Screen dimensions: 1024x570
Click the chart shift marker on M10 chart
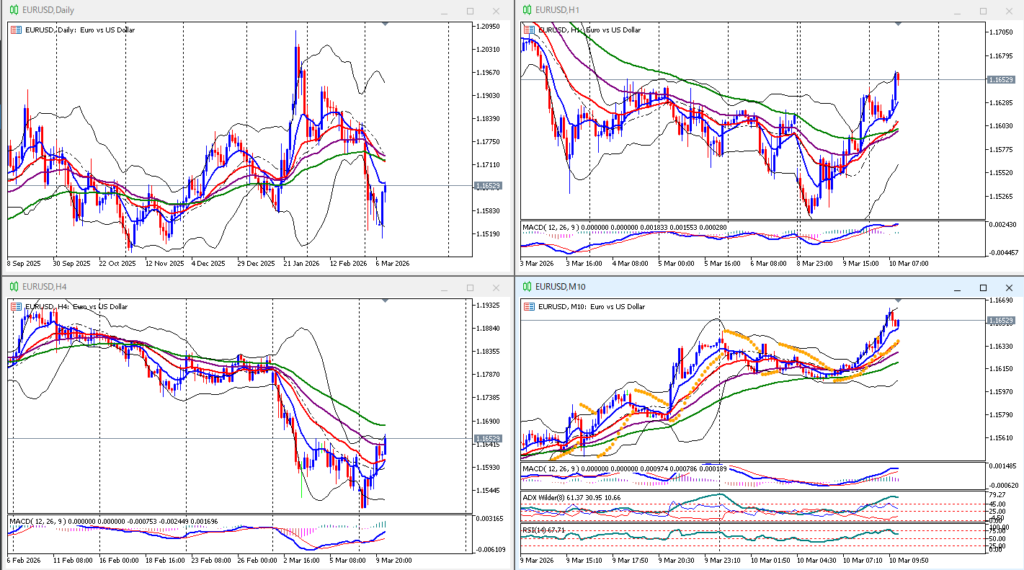coord(897,300)
